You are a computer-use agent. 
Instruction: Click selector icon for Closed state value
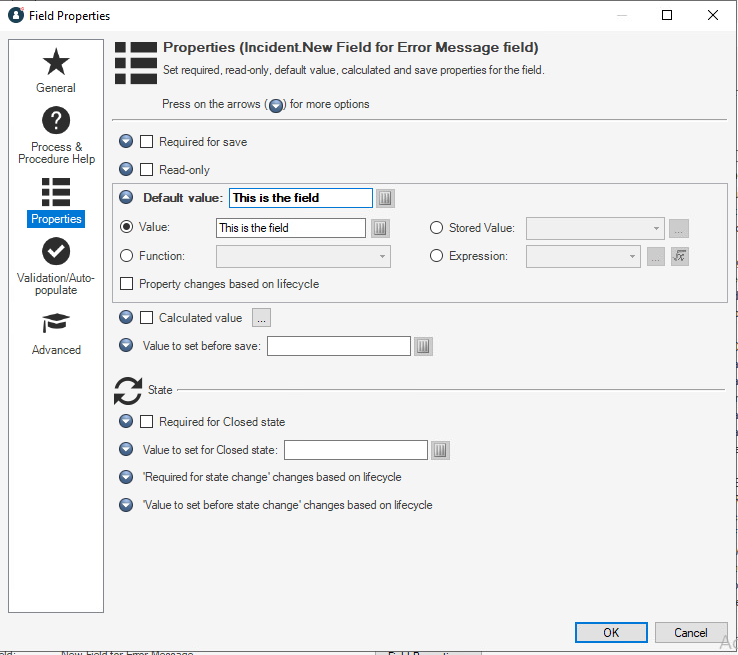pos(440,450)
